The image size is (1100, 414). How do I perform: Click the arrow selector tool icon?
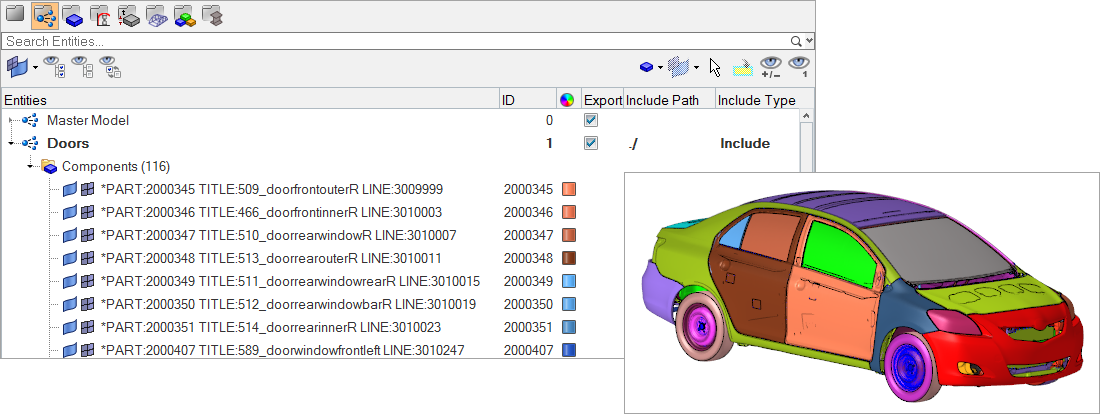coord(714,67)
